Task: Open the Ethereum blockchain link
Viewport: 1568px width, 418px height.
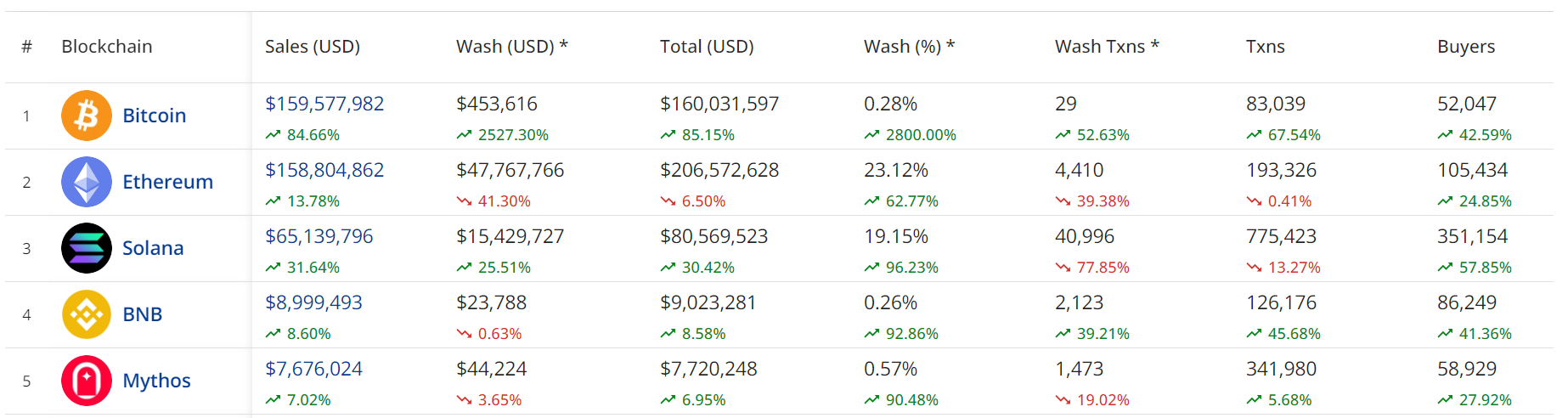Action: point(167,182)
